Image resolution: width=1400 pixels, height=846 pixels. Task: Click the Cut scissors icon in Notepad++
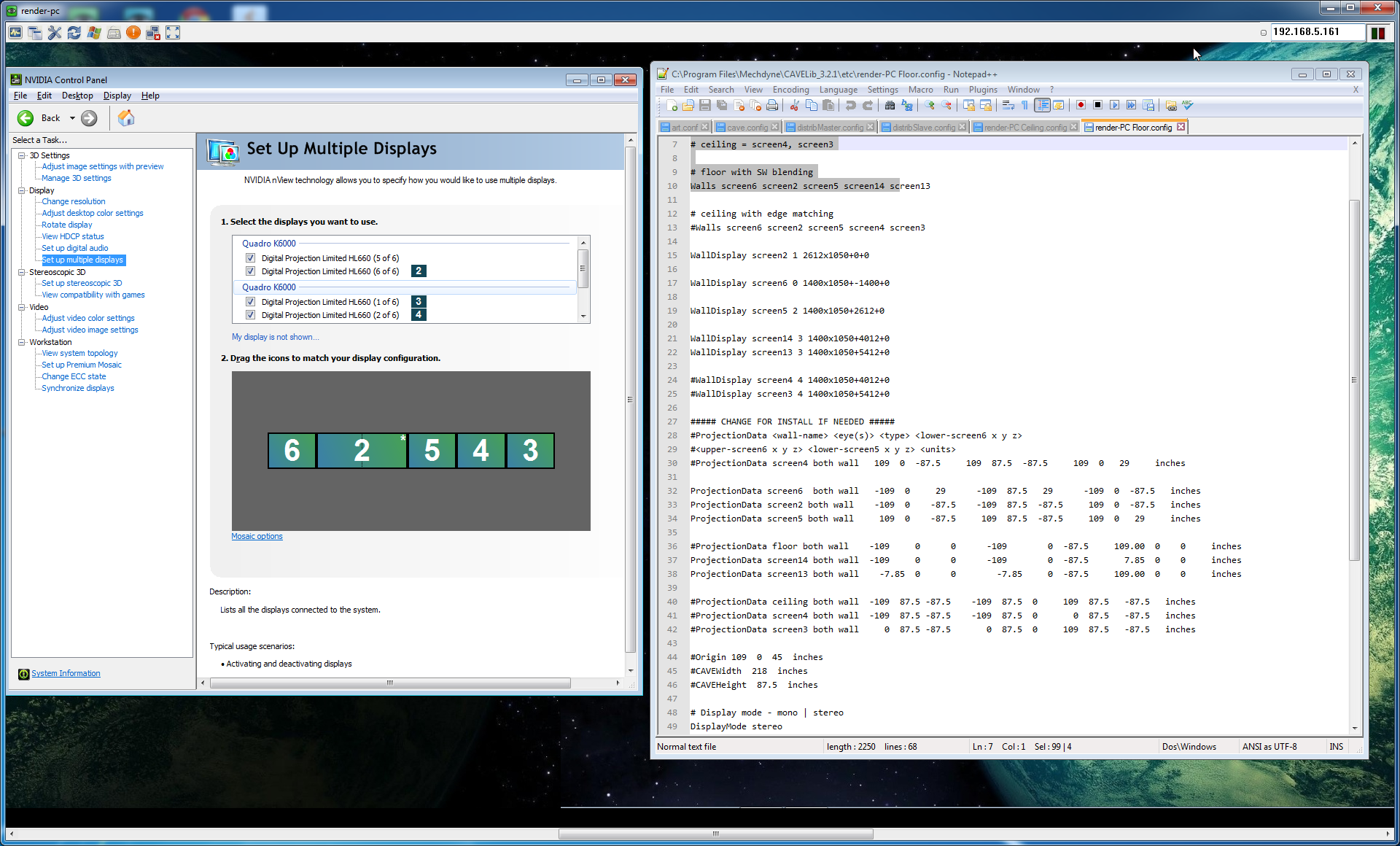795,106
